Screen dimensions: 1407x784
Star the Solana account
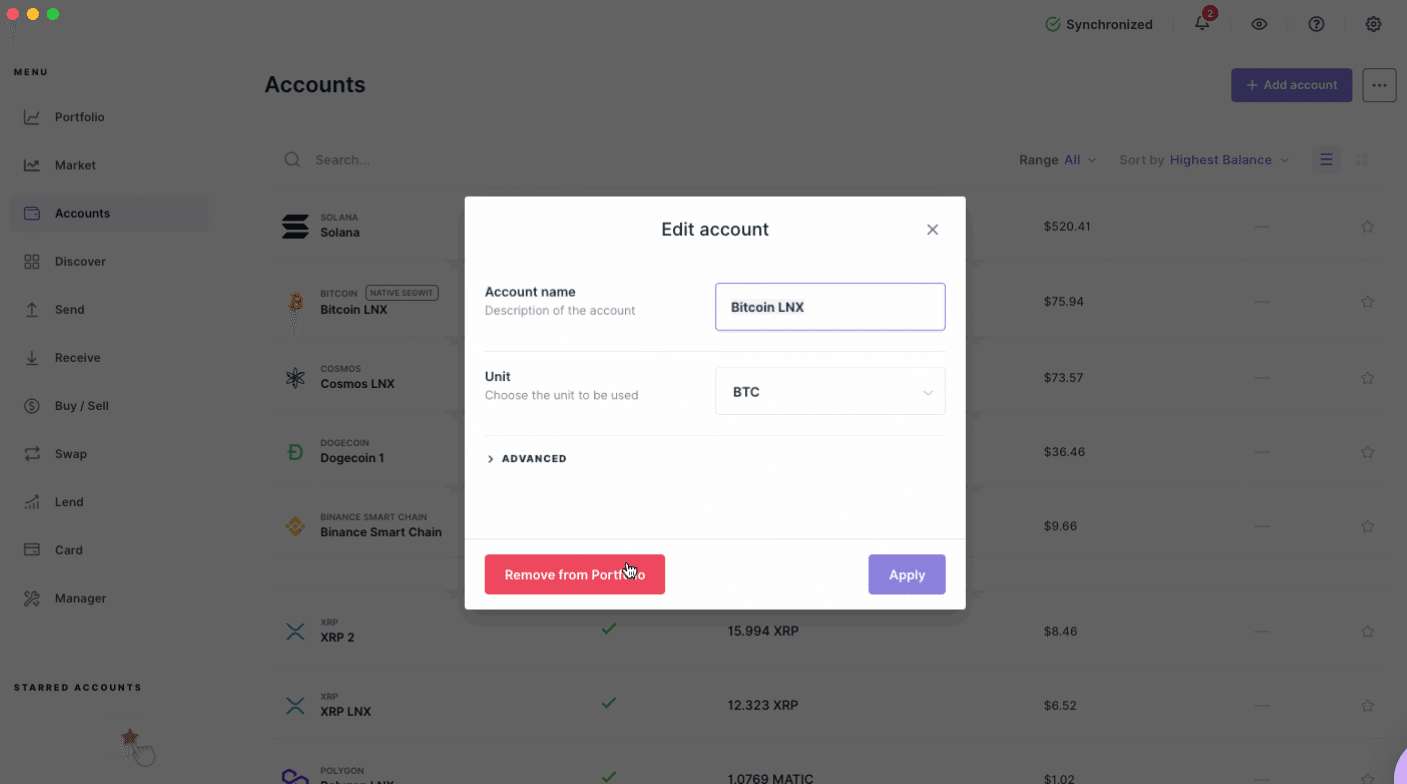1367,227
